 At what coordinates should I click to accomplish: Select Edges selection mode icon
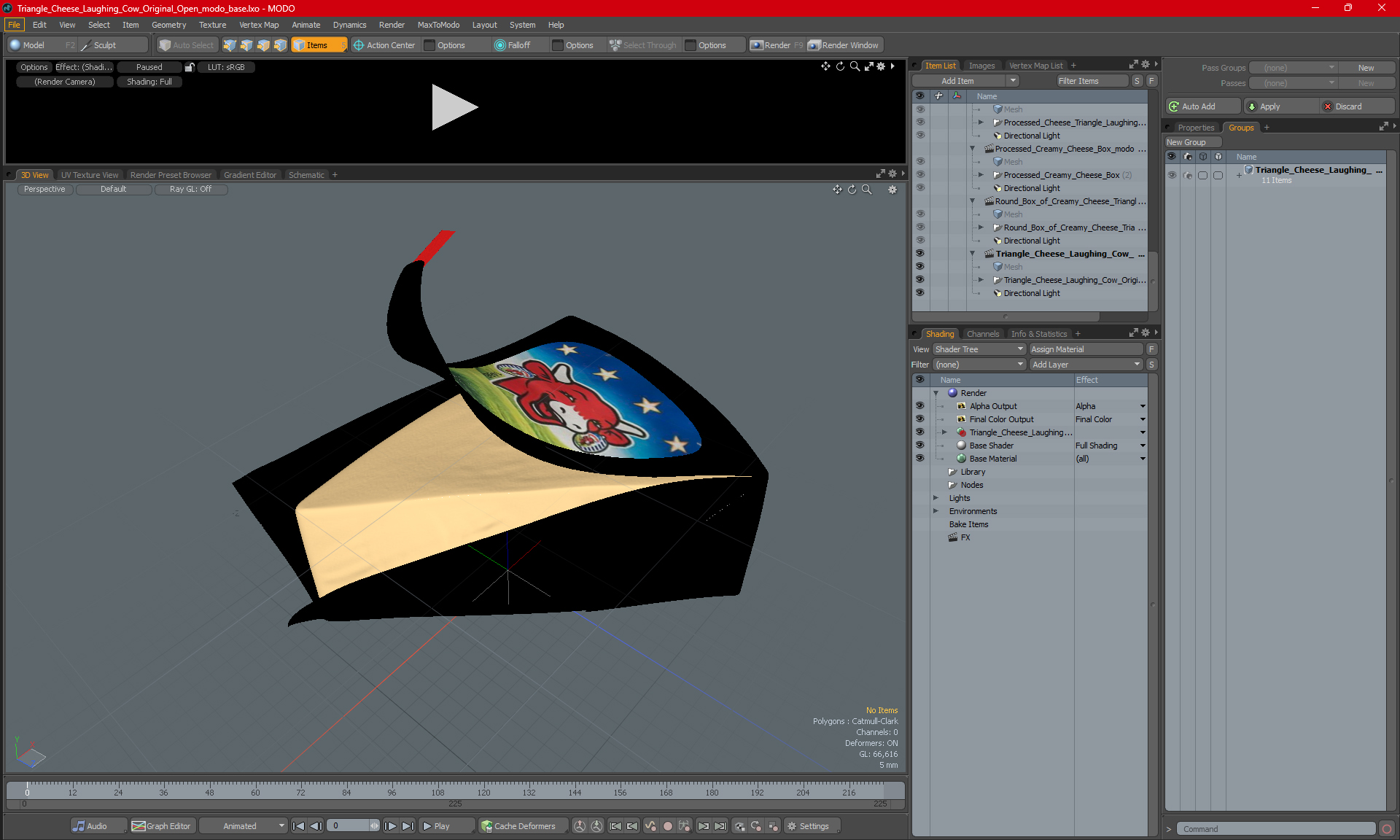click(x=246, y=45)
